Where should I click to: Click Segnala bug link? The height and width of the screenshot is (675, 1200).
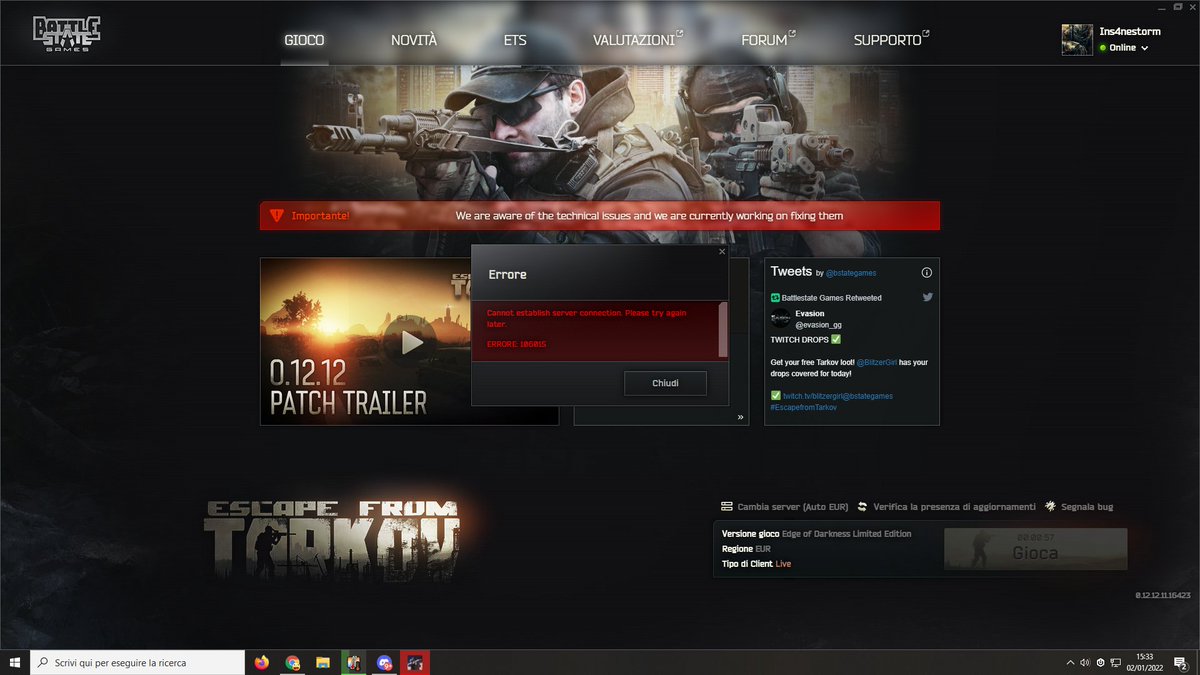click(x=1088, y=507)
